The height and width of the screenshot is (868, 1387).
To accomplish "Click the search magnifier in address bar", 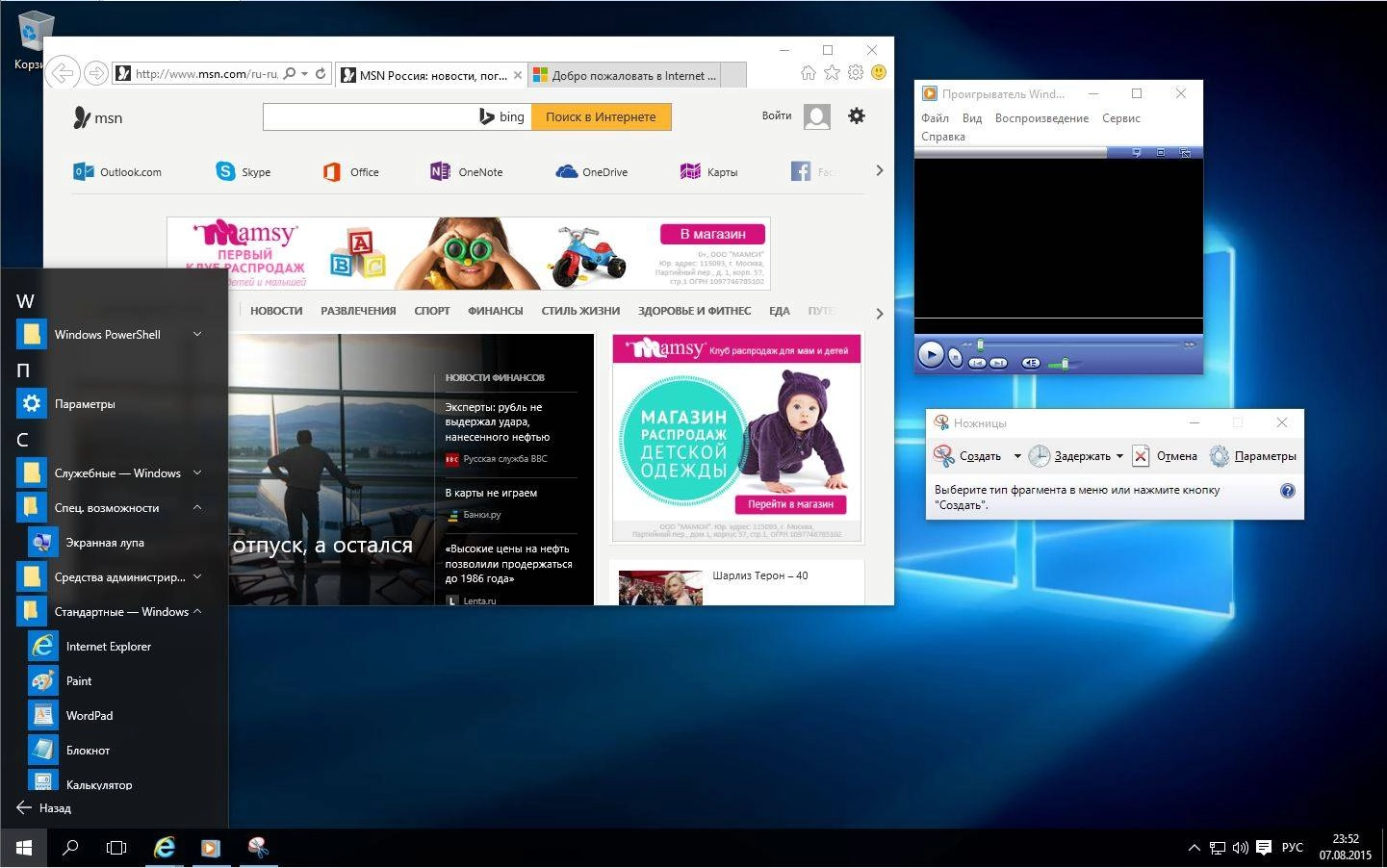I will coord(290,73).
